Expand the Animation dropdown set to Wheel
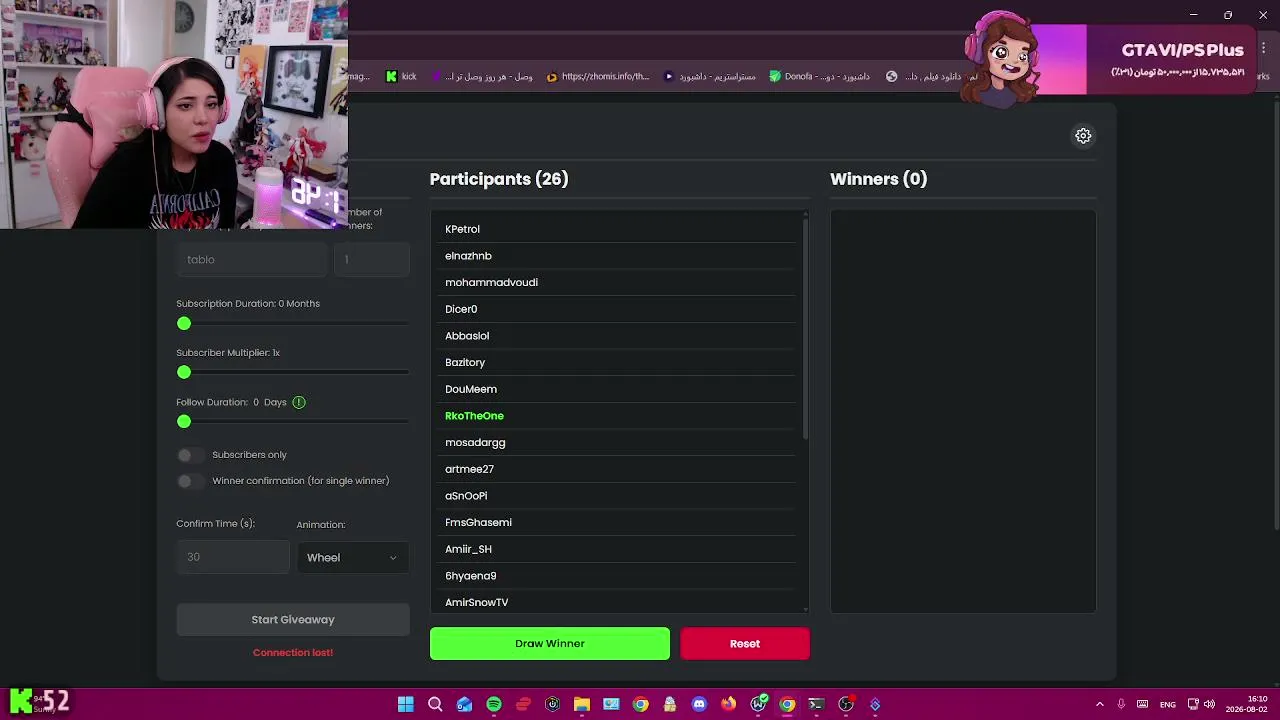The height and width of the screenshot is (720, 1280). tap(353, 558)
